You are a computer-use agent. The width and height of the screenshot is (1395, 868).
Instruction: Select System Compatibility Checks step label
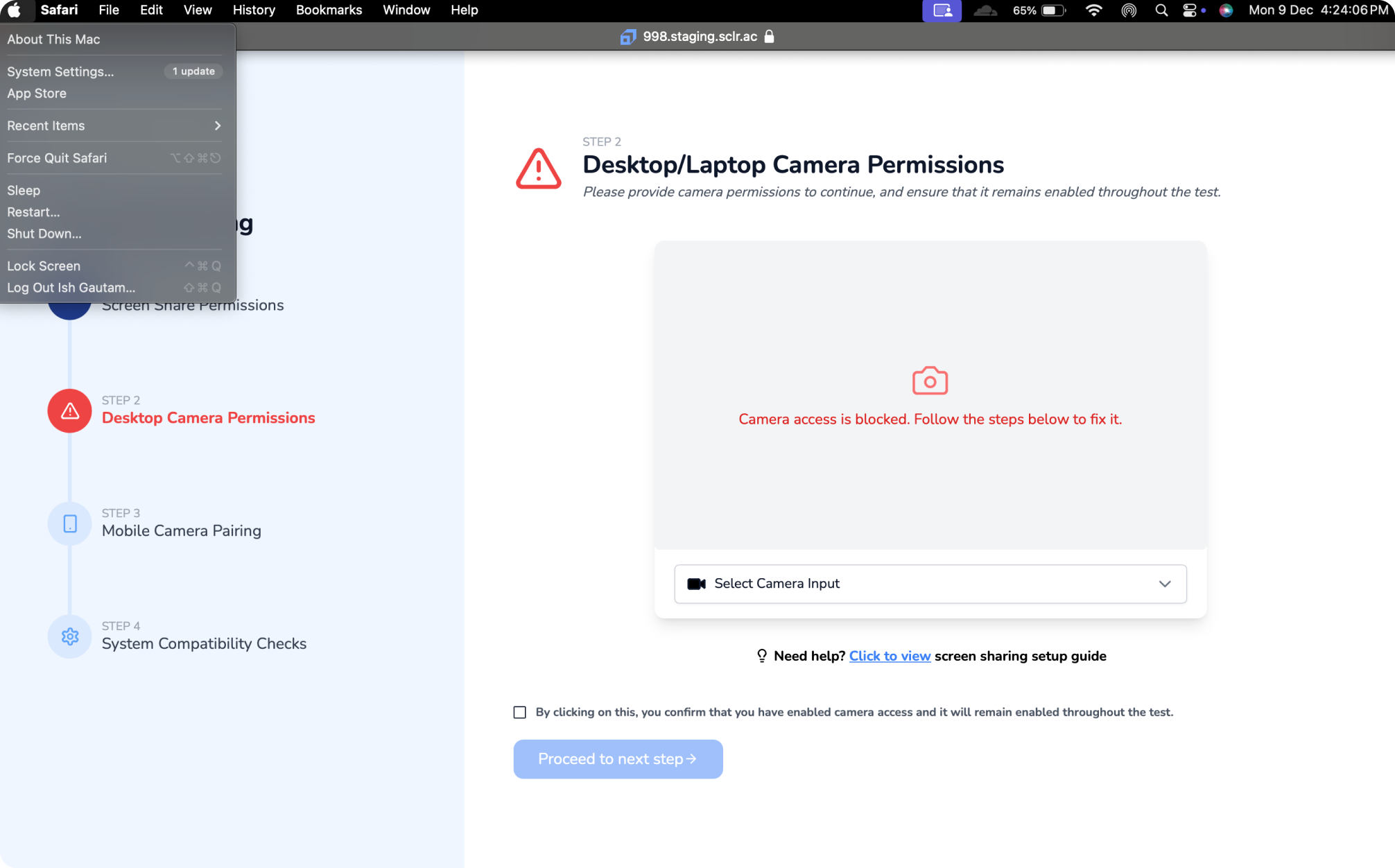click(x=204, y=644)
